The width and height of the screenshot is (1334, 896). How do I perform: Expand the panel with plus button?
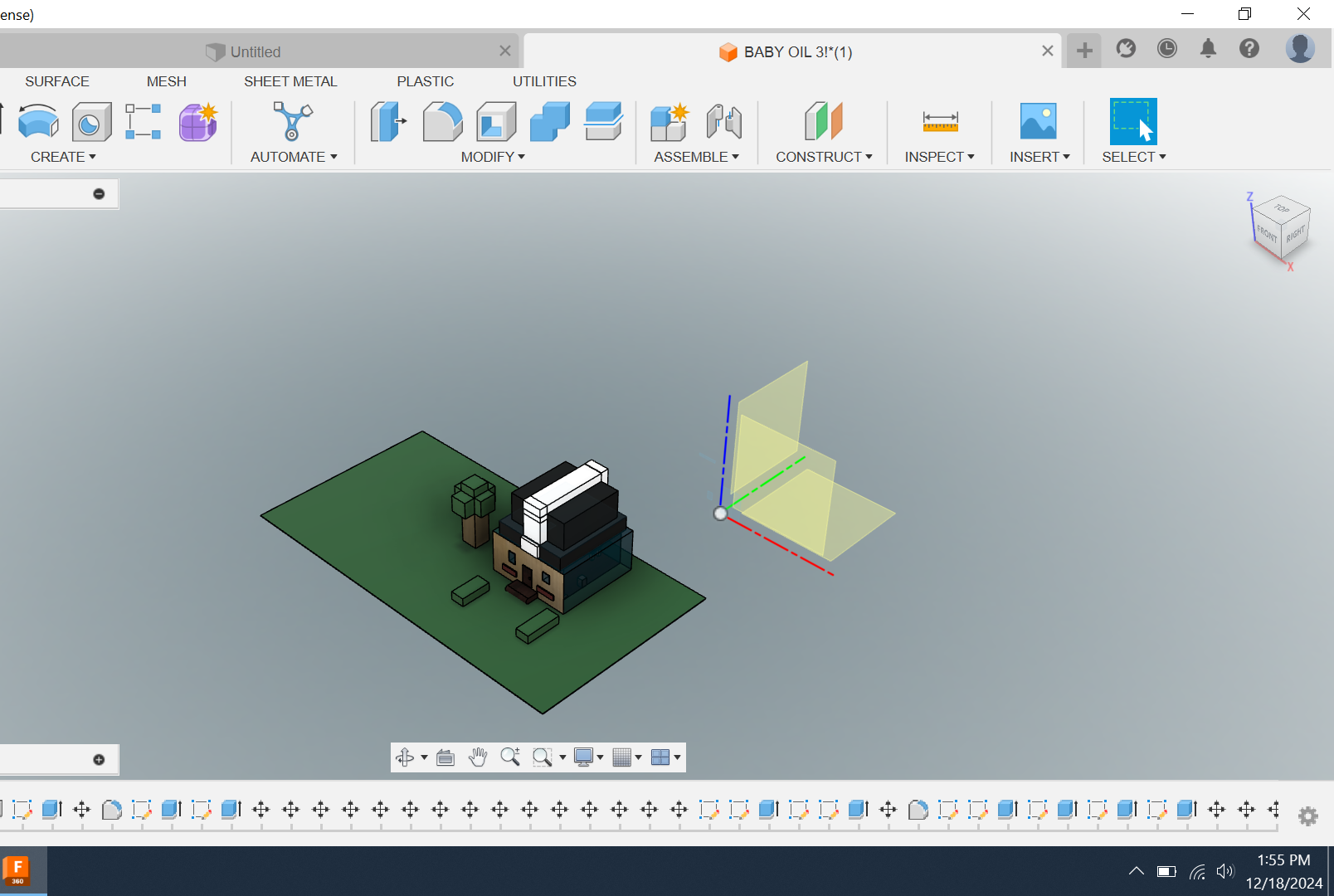coord(99,760)
